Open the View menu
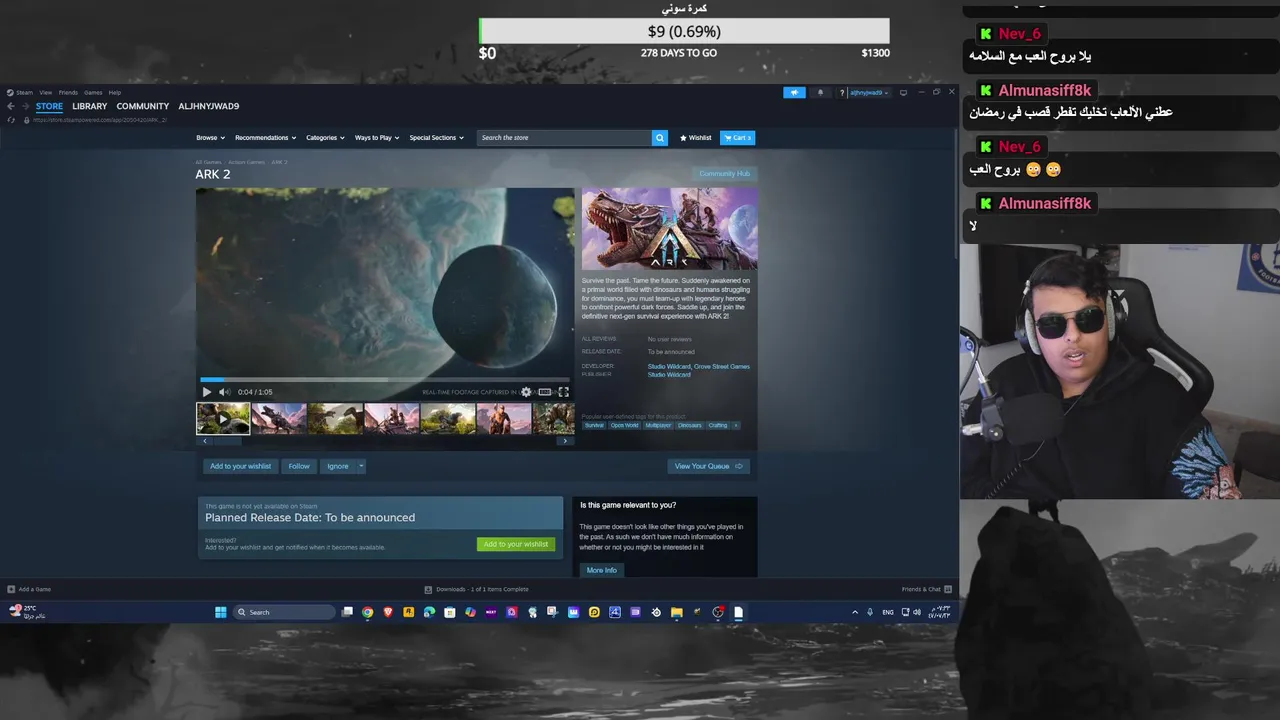Image resolution: width=1280 pixels, height=720 pixels. [46, 93]
